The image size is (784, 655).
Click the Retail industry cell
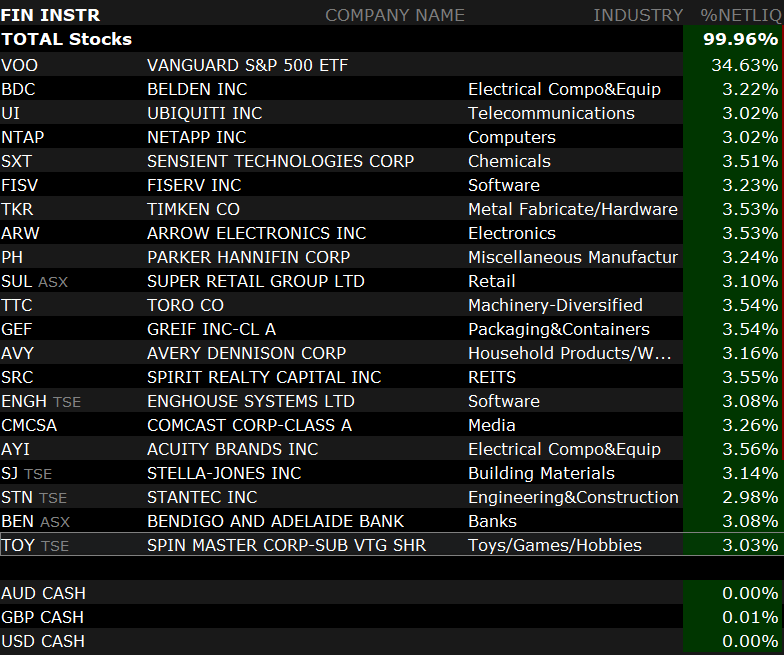point(492,281)
